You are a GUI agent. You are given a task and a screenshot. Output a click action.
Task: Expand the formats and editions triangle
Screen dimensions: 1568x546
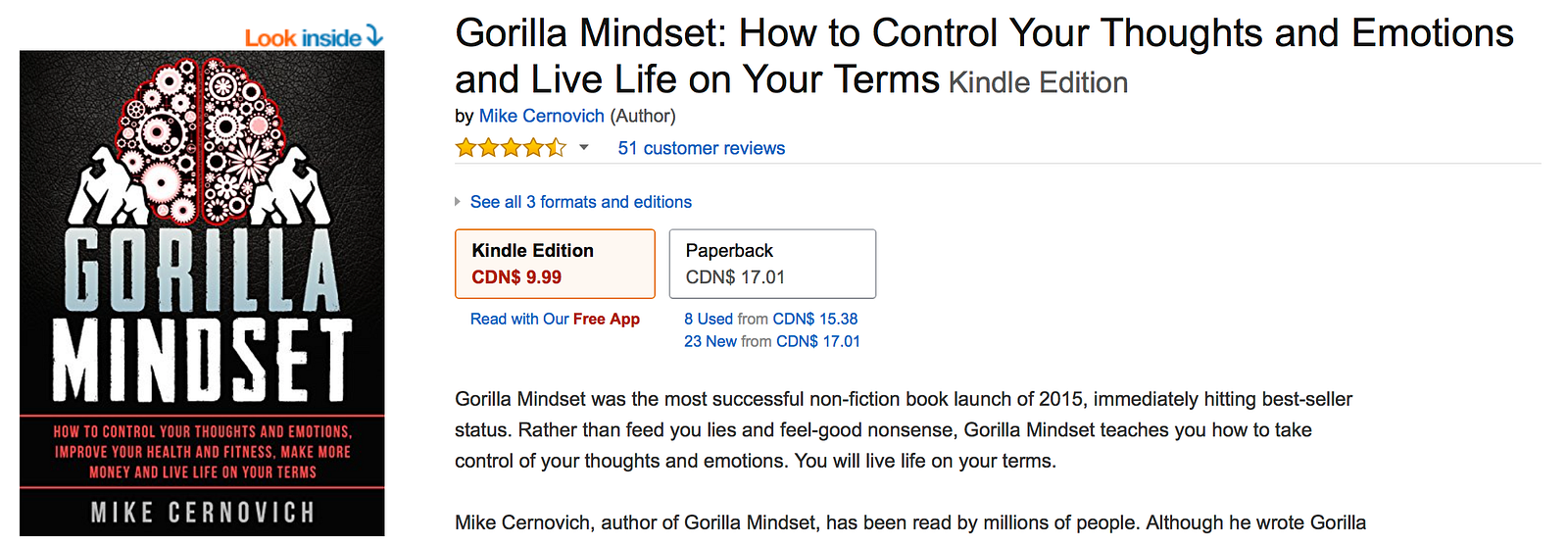click(x=458, y=202)
